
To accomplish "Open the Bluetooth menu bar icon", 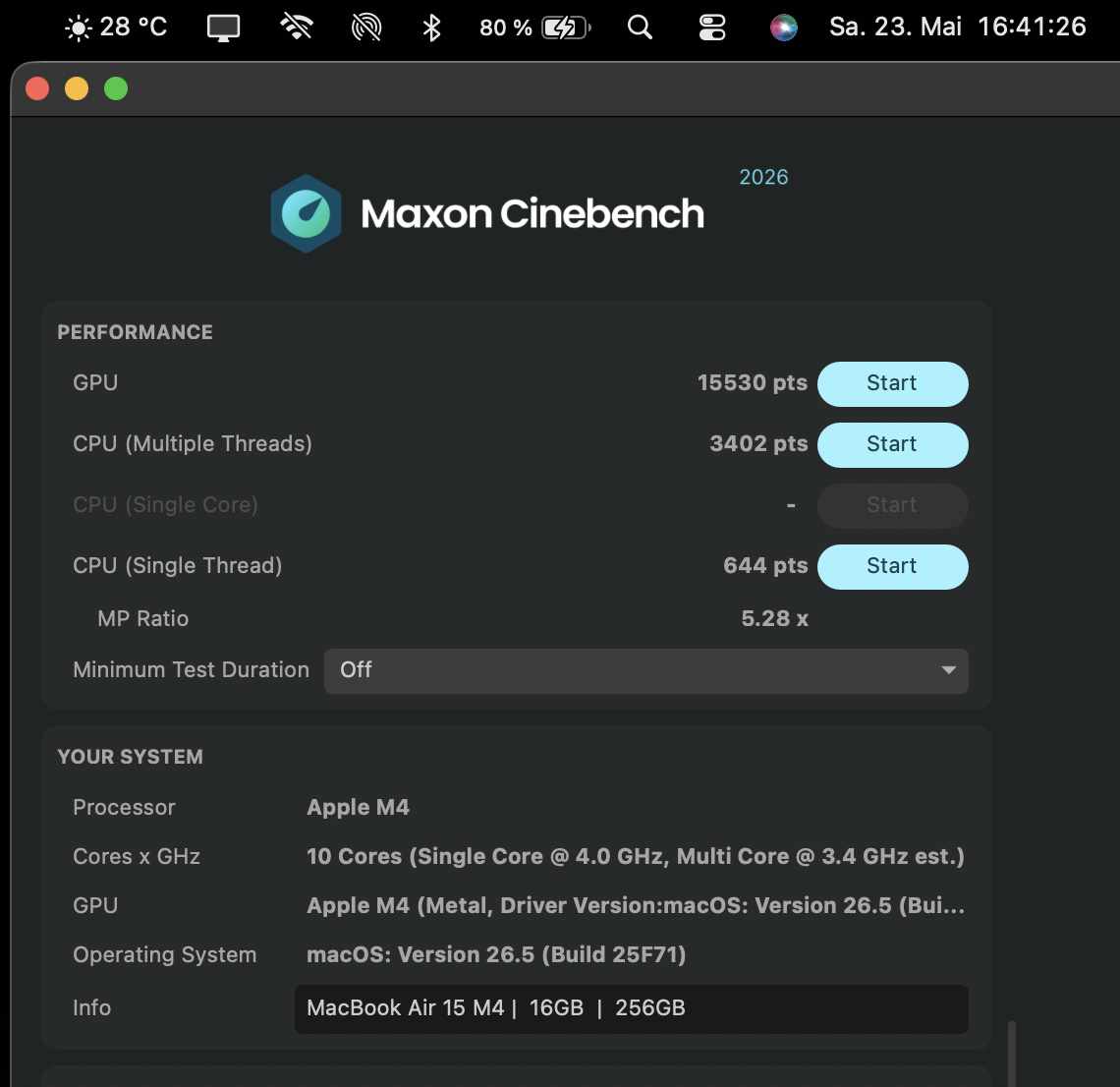I will click(431, 28).
